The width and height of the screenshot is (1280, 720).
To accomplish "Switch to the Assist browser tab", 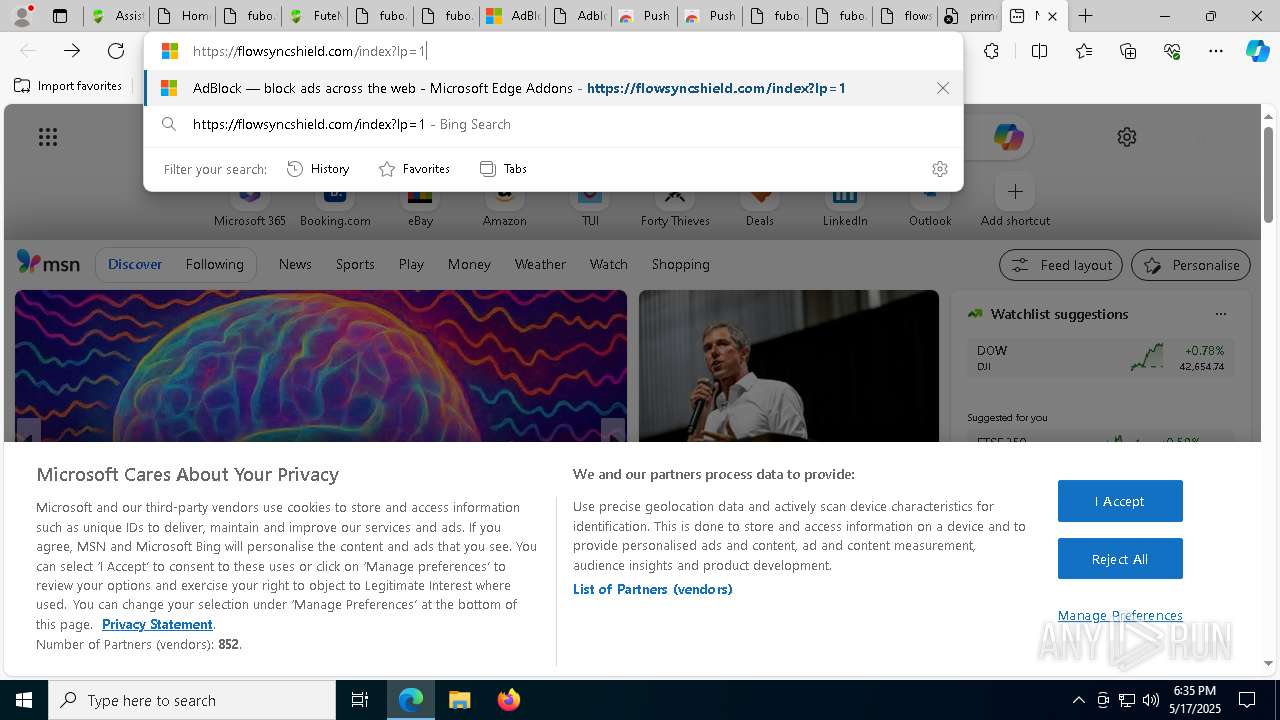I will (x=116, y=16).
